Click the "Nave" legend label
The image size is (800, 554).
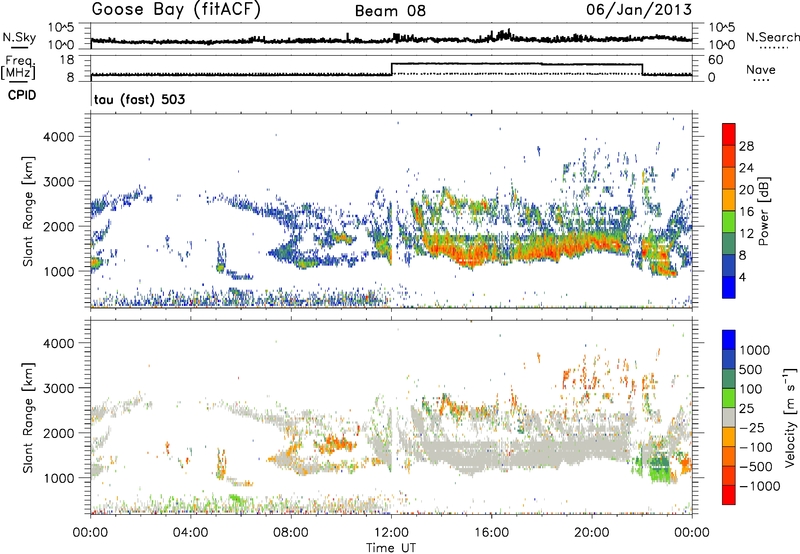pyautogui.click(x=761, y=70)
